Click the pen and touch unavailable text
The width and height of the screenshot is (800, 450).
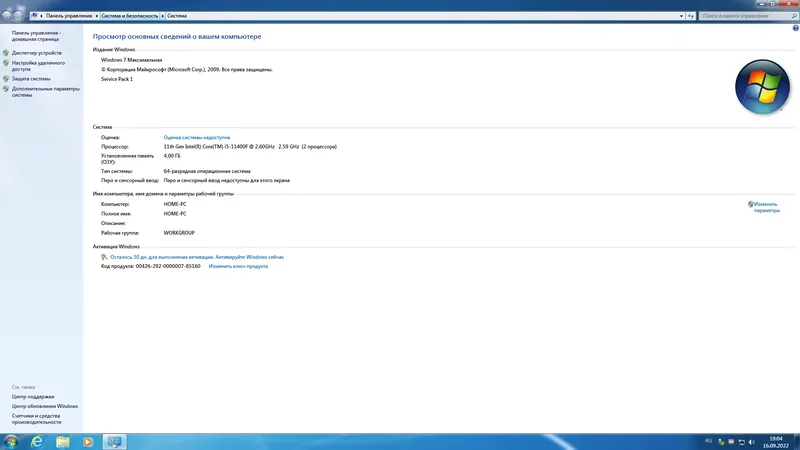point(227,180)
